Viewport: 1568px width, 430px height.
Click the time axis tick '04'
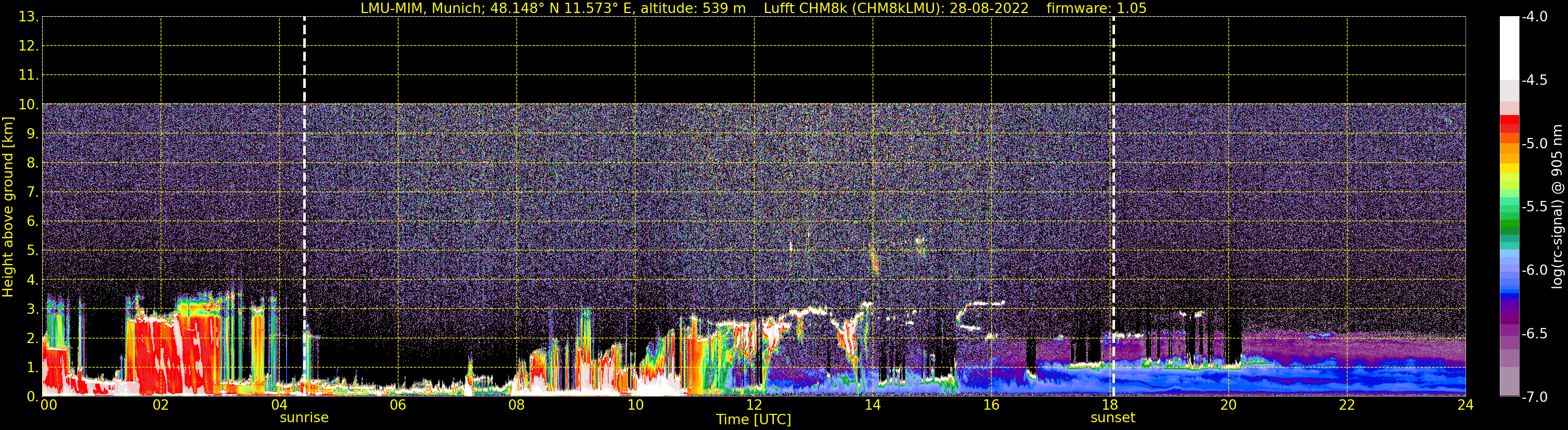click(x=279, y=405)
